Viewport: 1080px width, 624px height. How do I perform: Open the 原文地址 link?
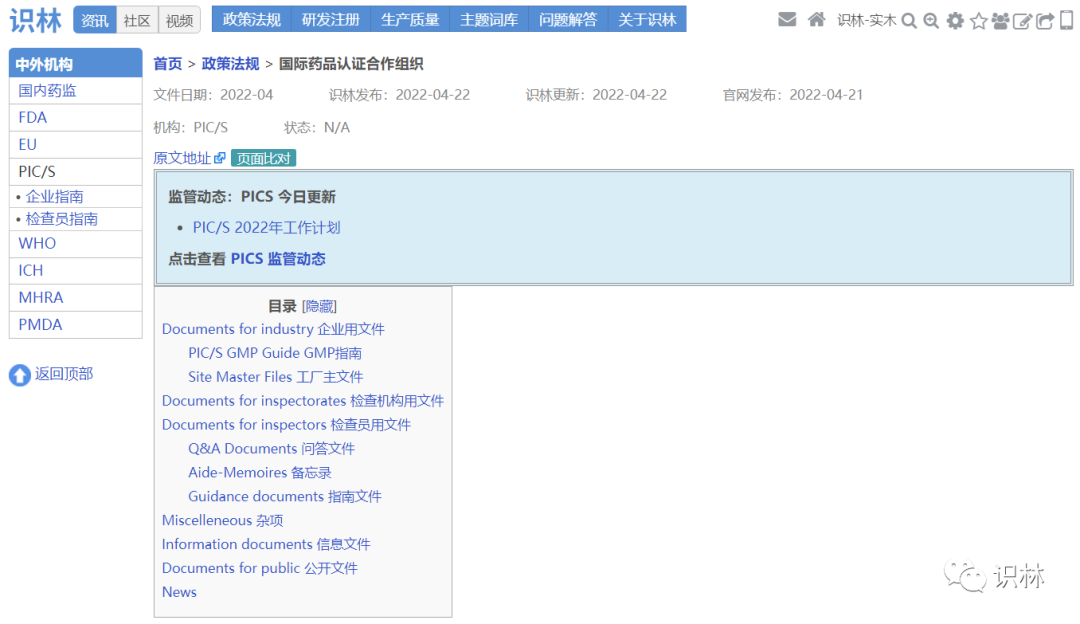182,158
